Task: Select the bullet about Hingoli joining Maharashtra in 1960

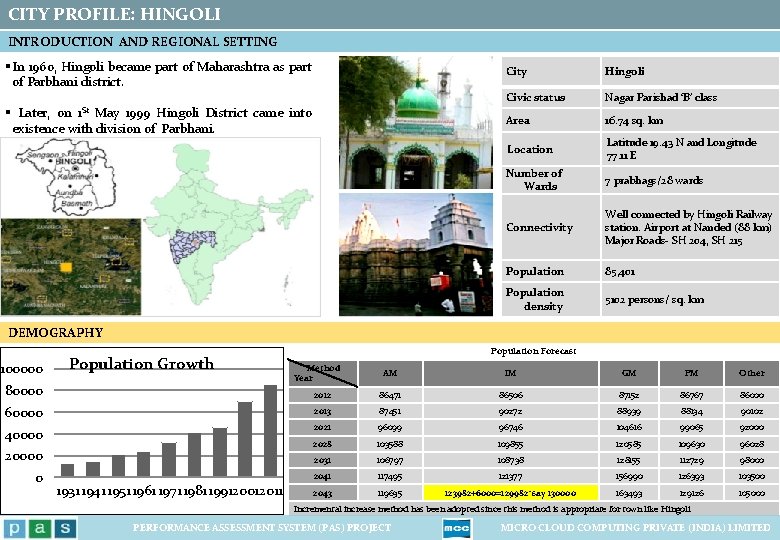Action: coord(159,74)
